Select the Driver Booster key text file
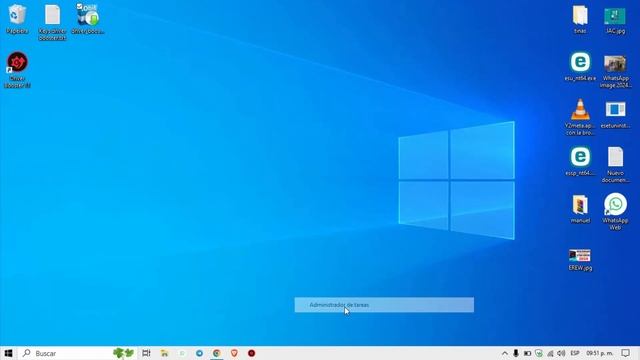 (52, 22)
